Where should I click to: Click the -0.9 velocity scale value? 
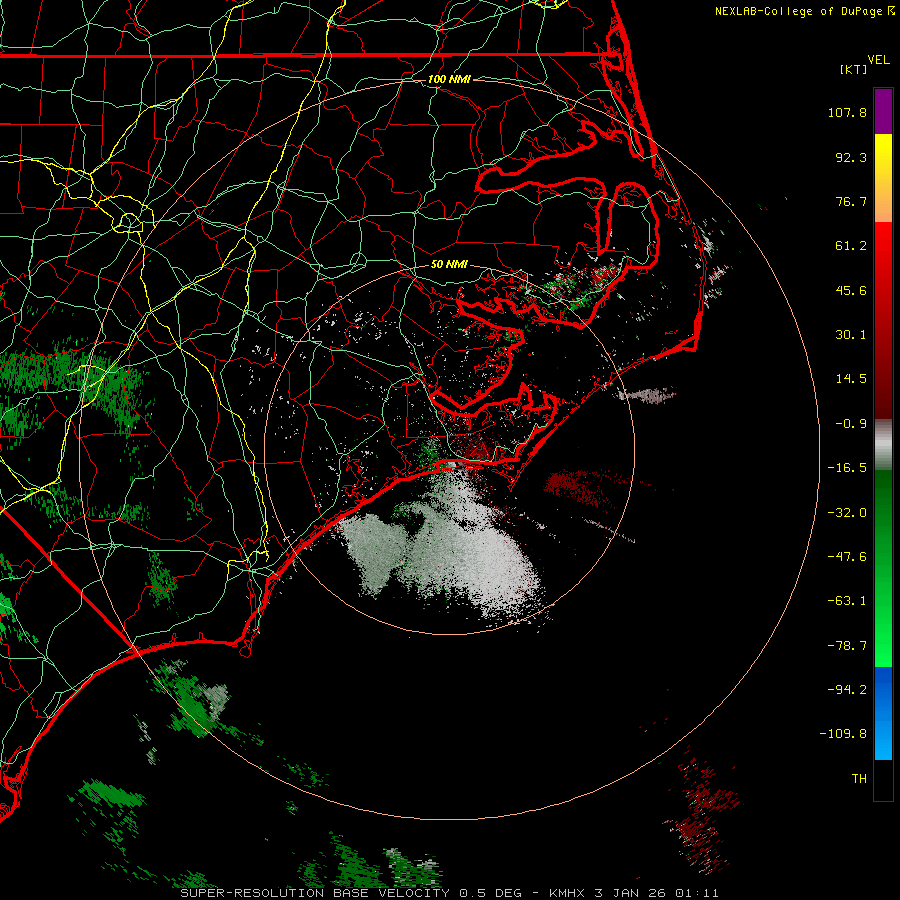(x=851, y=424)
